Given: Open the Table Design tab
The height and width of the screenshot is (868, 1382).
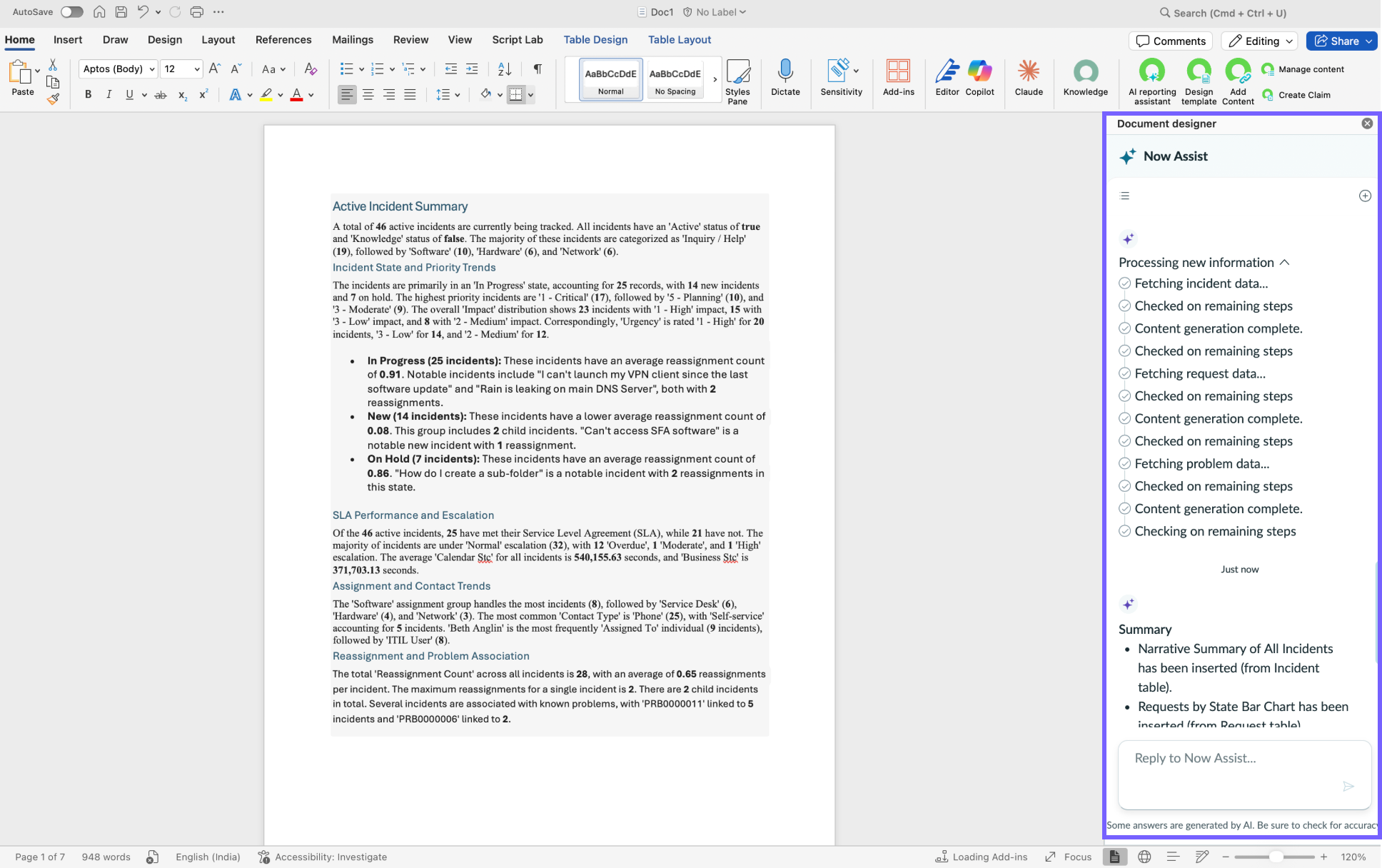Looking at the screenshot, I should [x=595, y=40].
